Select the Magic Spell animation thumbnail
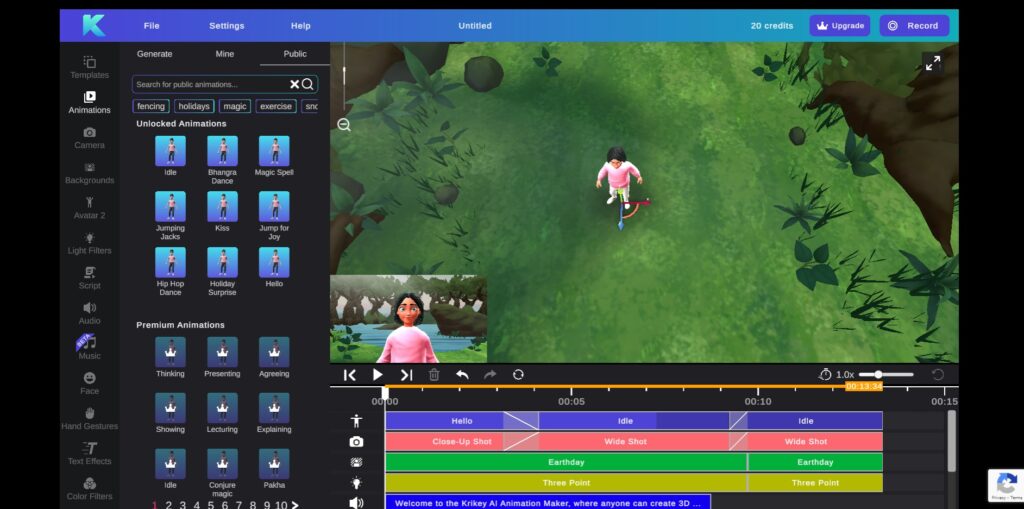 pyautogui.click(x=274, y=151)
